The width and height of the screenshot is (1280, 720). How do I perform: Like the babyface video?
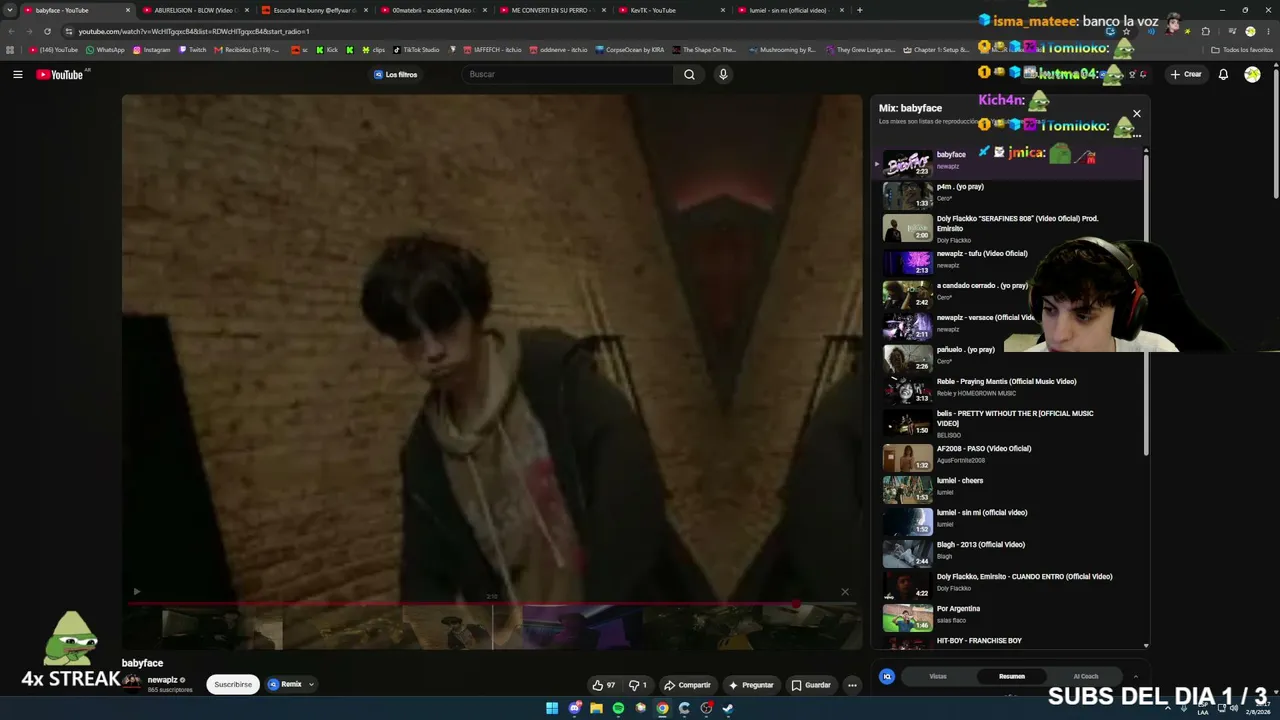[604, 685]
